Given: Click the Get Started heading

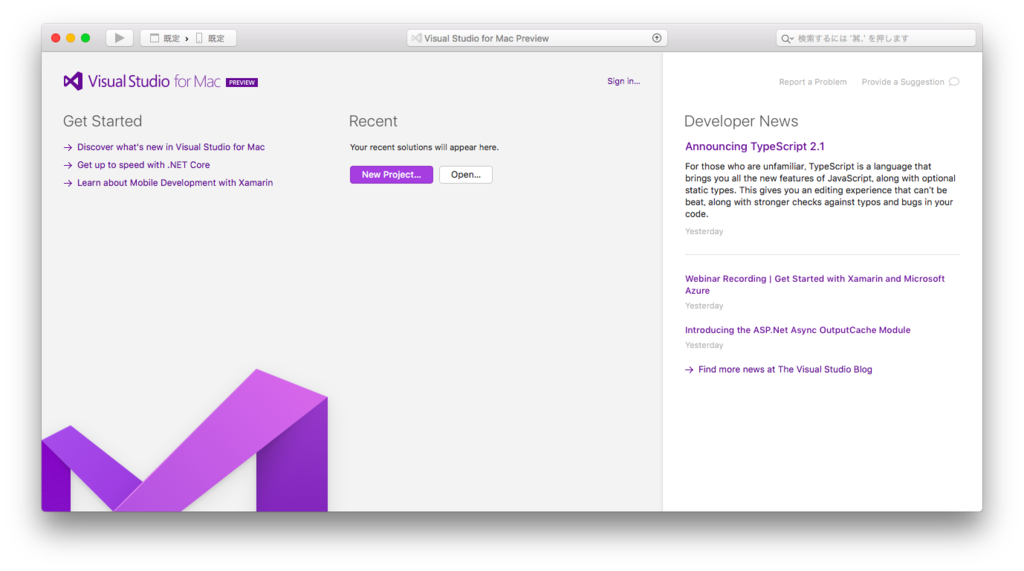Looking at the screenshot, I should (103, 121).
